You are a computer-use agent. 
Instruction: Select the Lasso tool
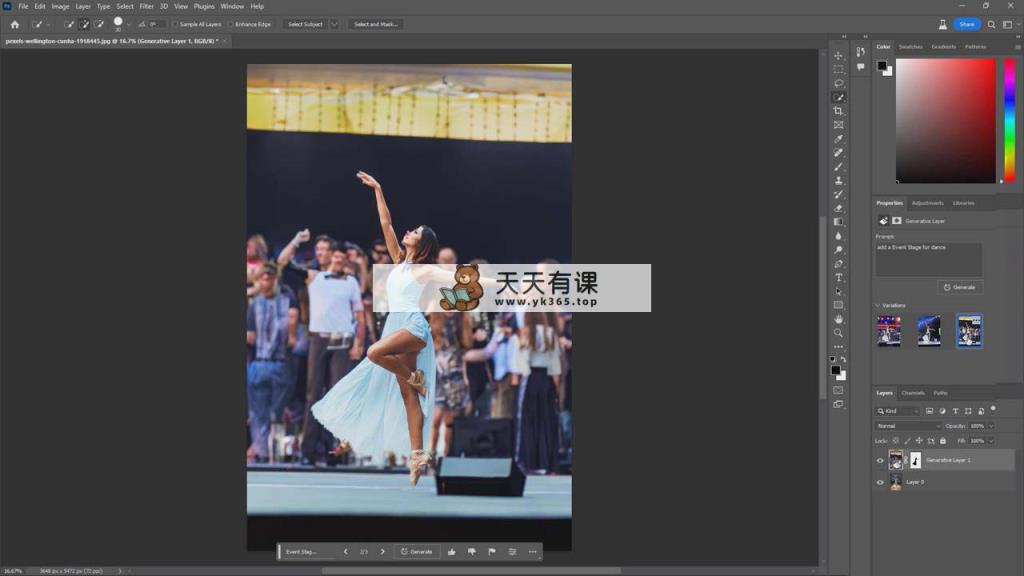click(839, 83)
